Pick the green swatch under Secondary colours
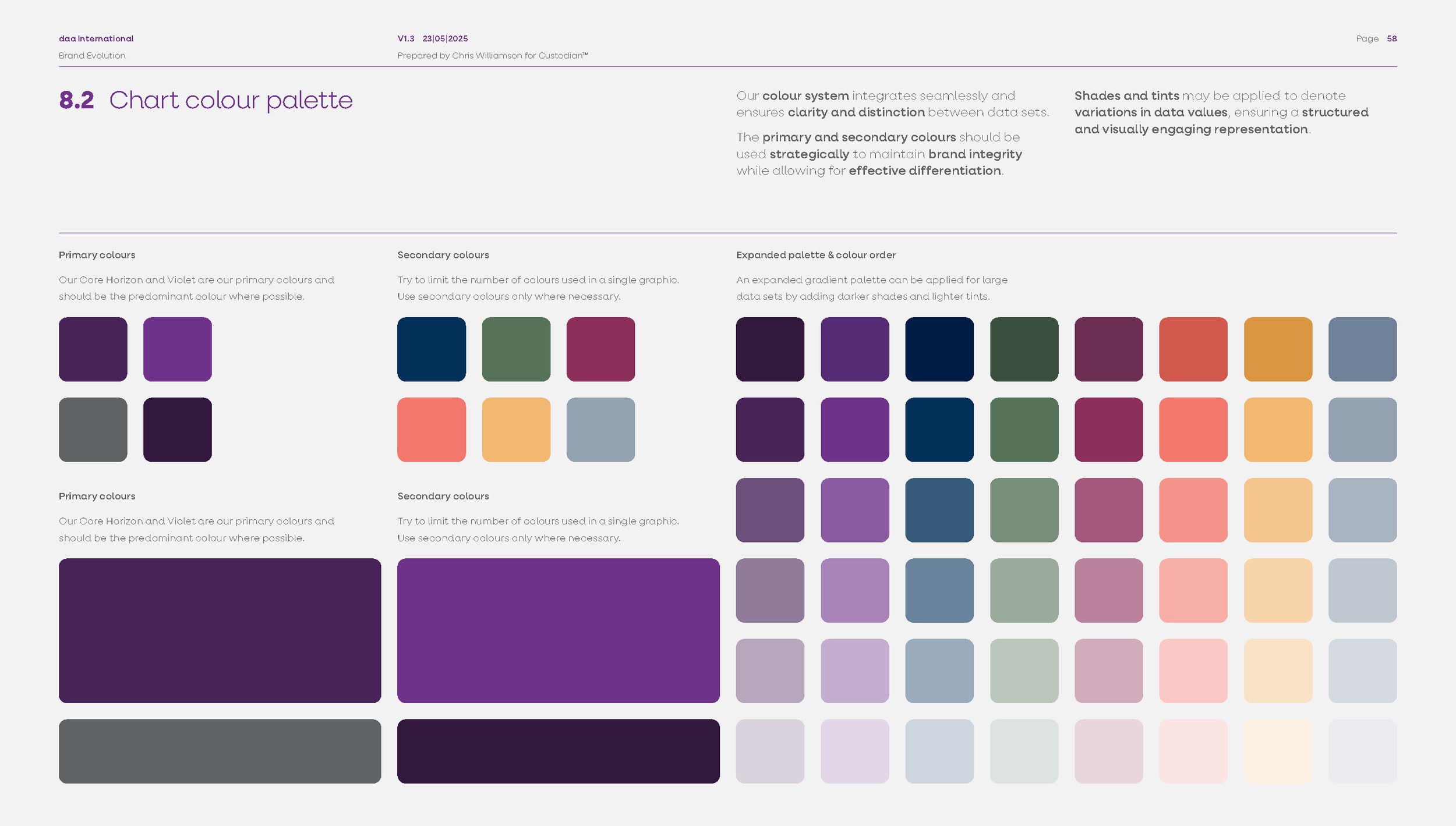Screen dimensions: 1456x826 pyautogui.click(x=516, y=349)
